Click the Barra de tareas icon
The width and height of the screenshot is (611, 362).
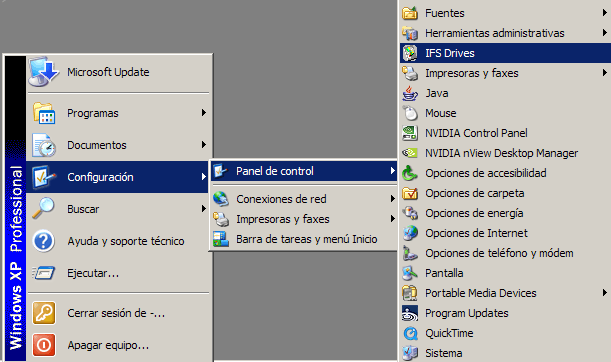pos(221,239)
